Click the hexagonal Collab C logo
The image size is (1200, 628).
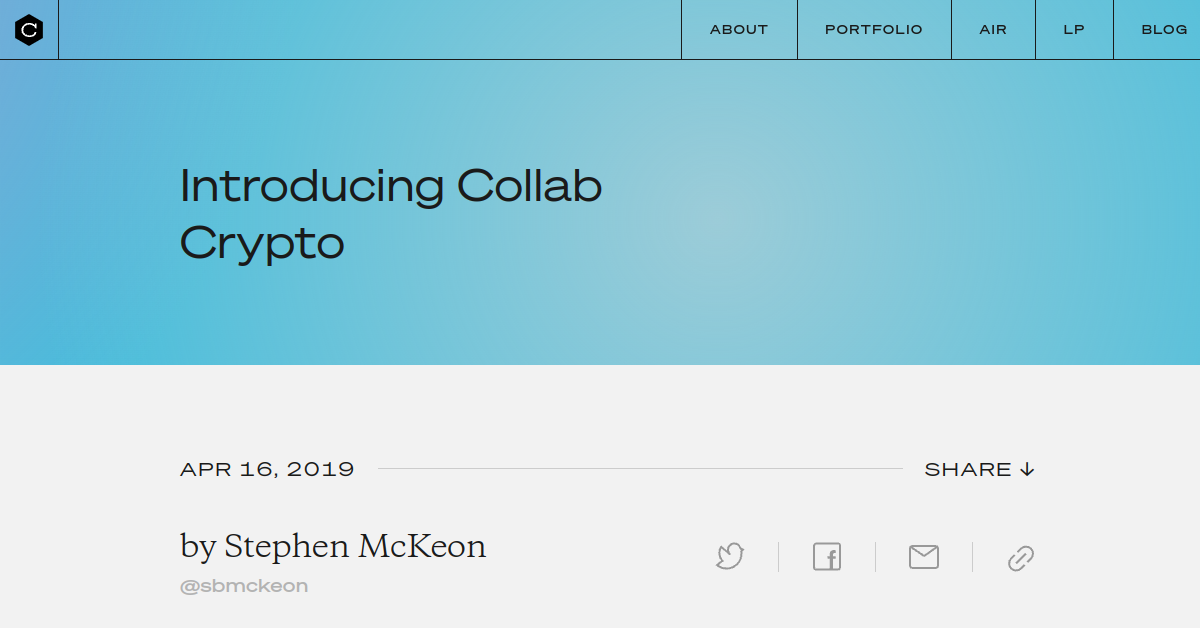(29, 29)
